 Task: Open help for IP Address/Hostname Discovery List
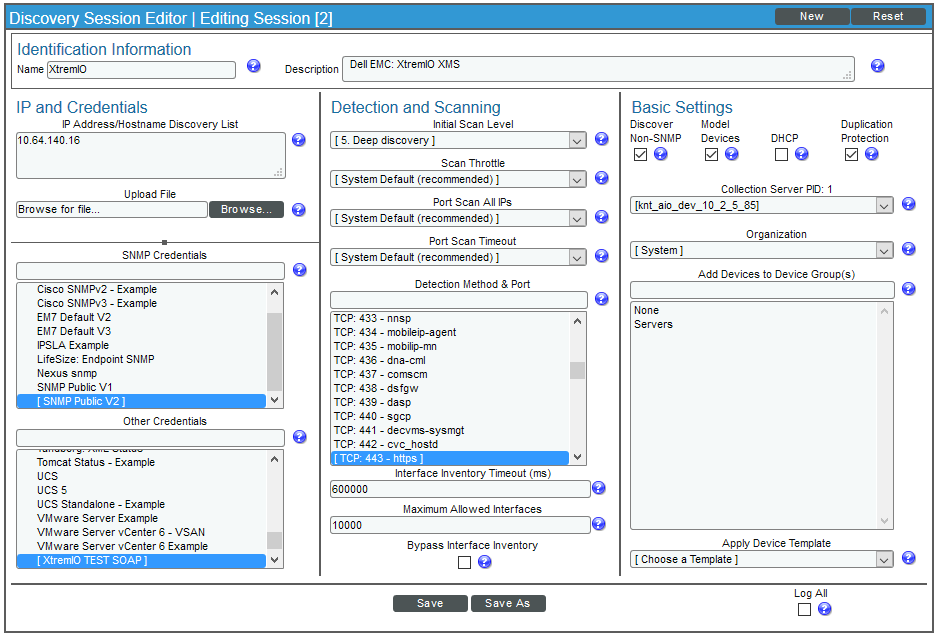point(299,140)
